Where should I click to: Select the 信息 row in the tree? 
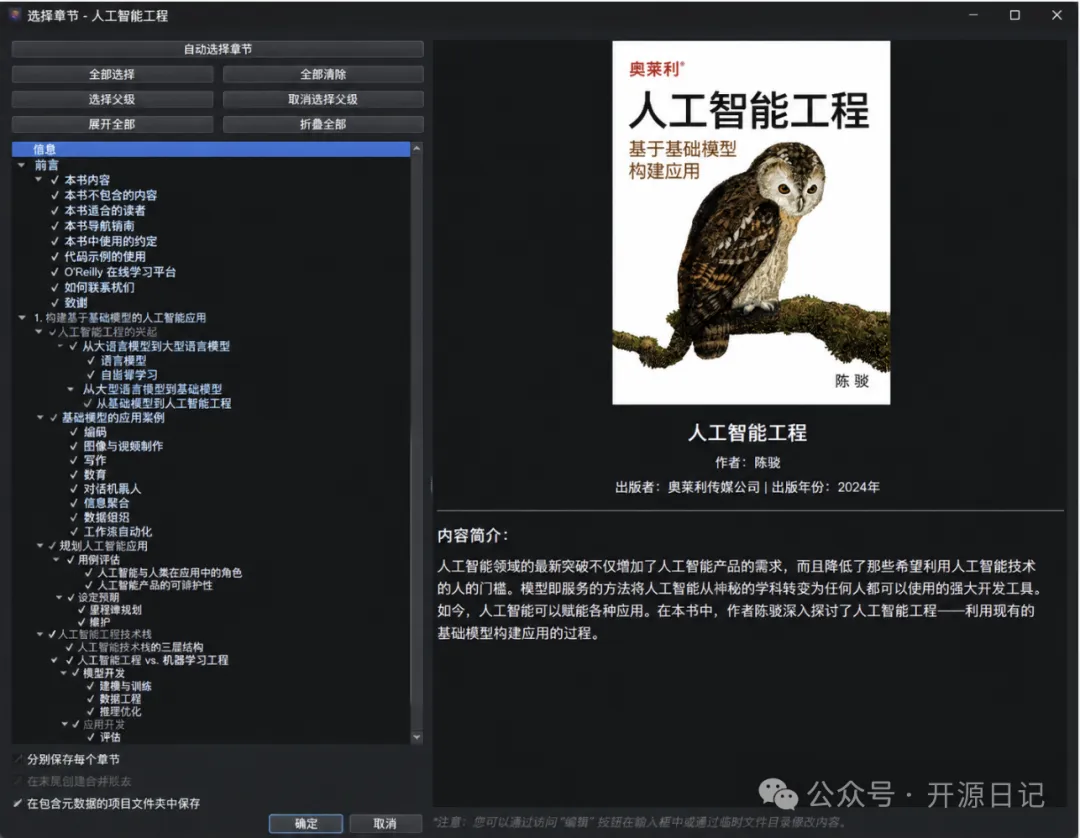(211, 149)
